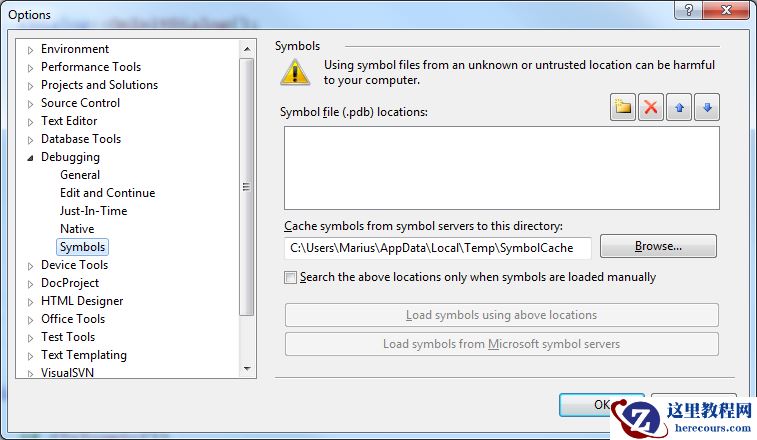Open the Just-In-Time settings page
Screen dimensions: 757x440
tap(93, 211)
